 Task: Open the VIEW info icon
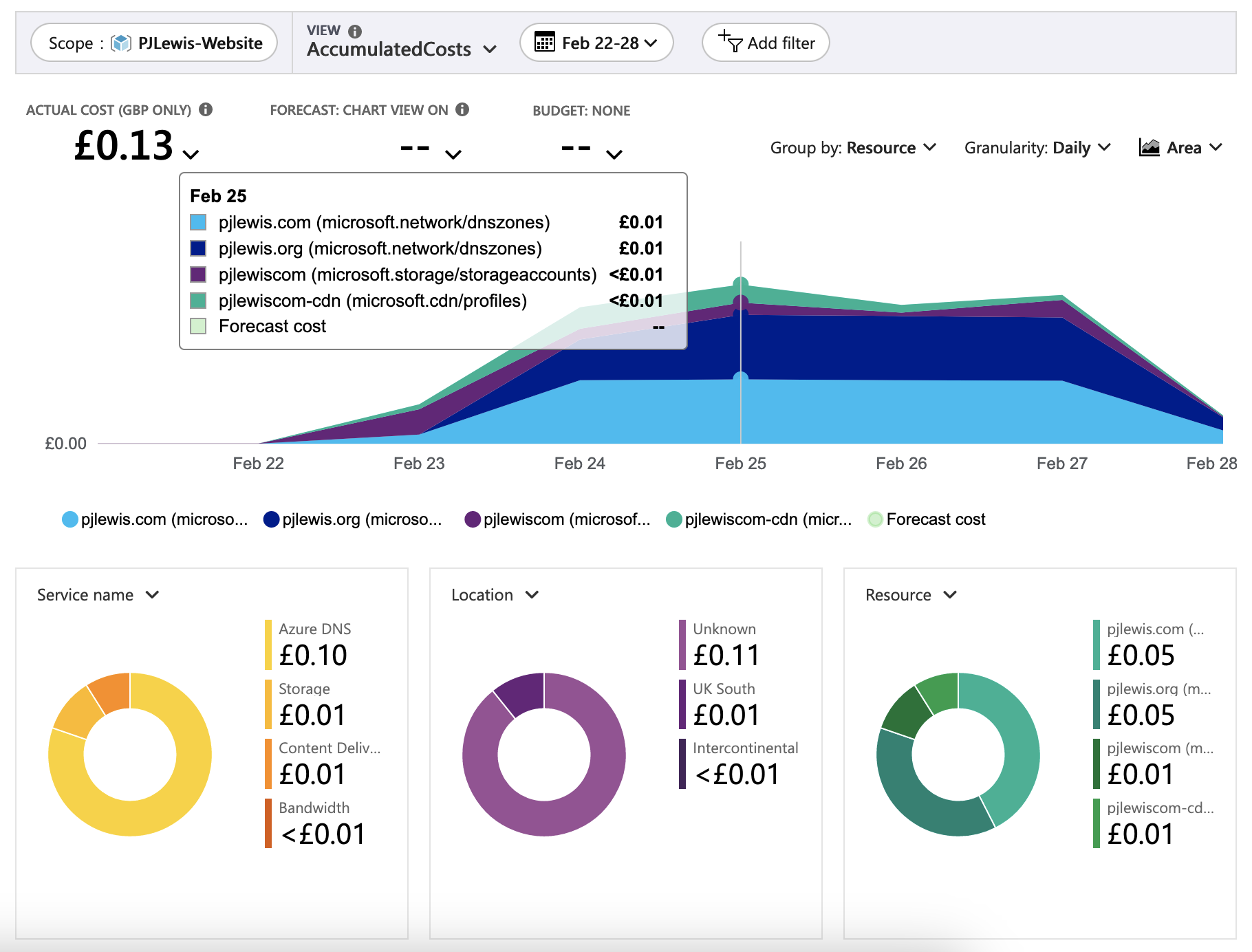355,31
